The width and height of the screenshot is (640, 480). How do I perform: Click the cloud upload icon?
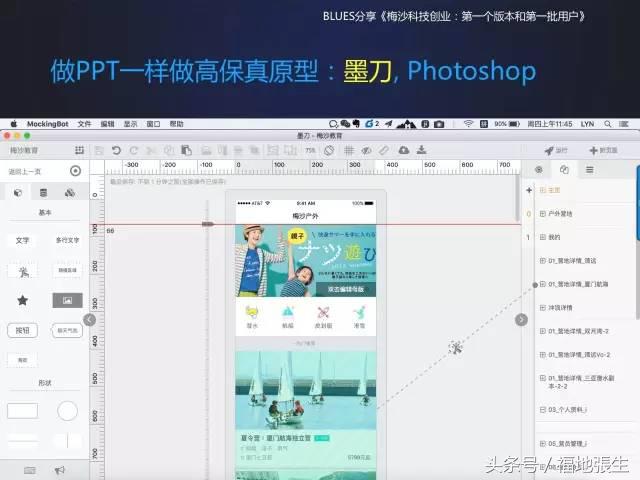pos(404,150)
